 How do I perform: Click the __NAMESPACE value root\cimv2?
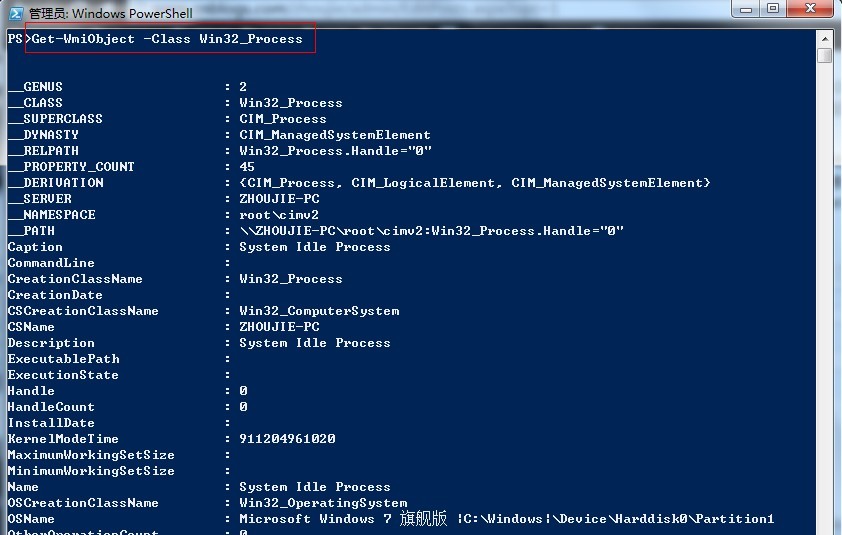(279, 215)
